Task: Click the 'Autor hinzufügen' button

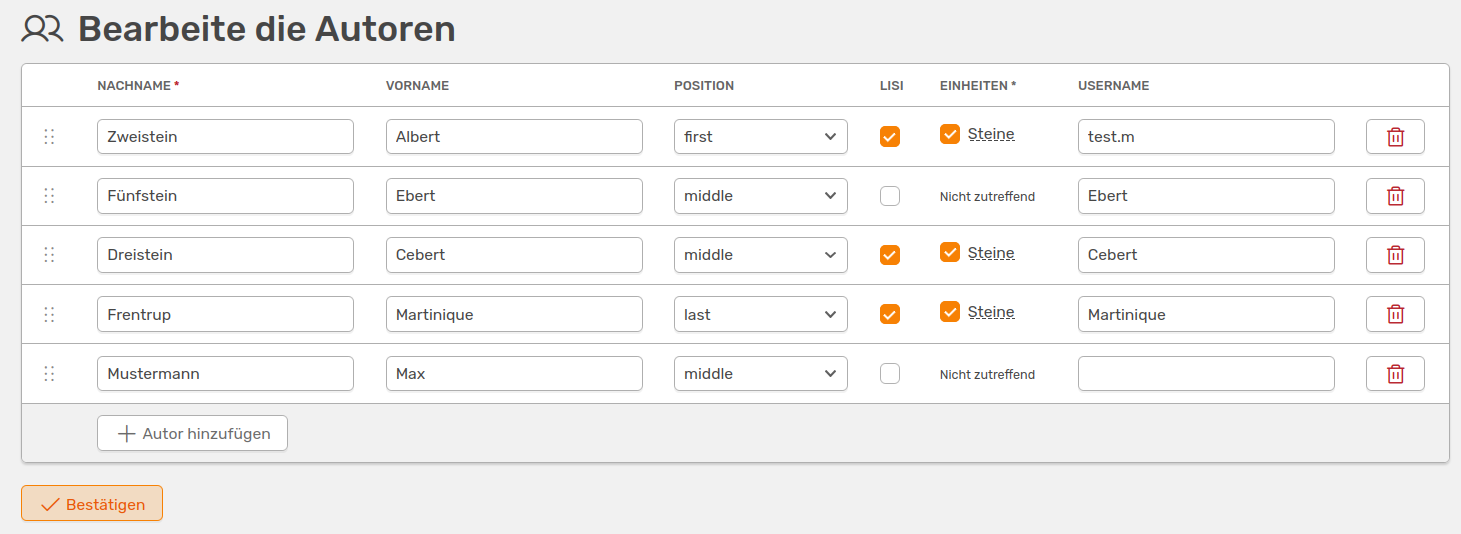Action: (192, 434)
